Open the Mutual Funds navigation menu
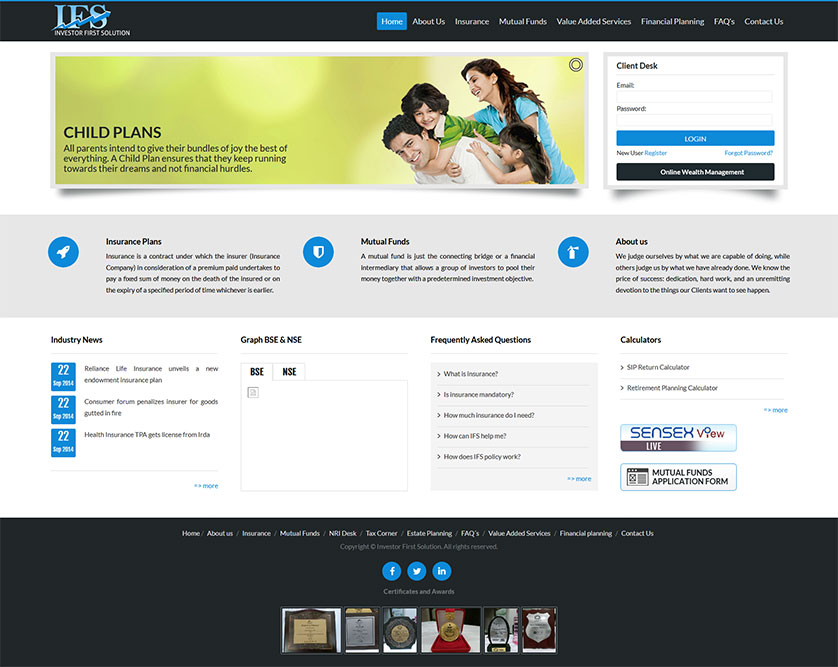Screen dimensions: 838x667 click(523, 21)
